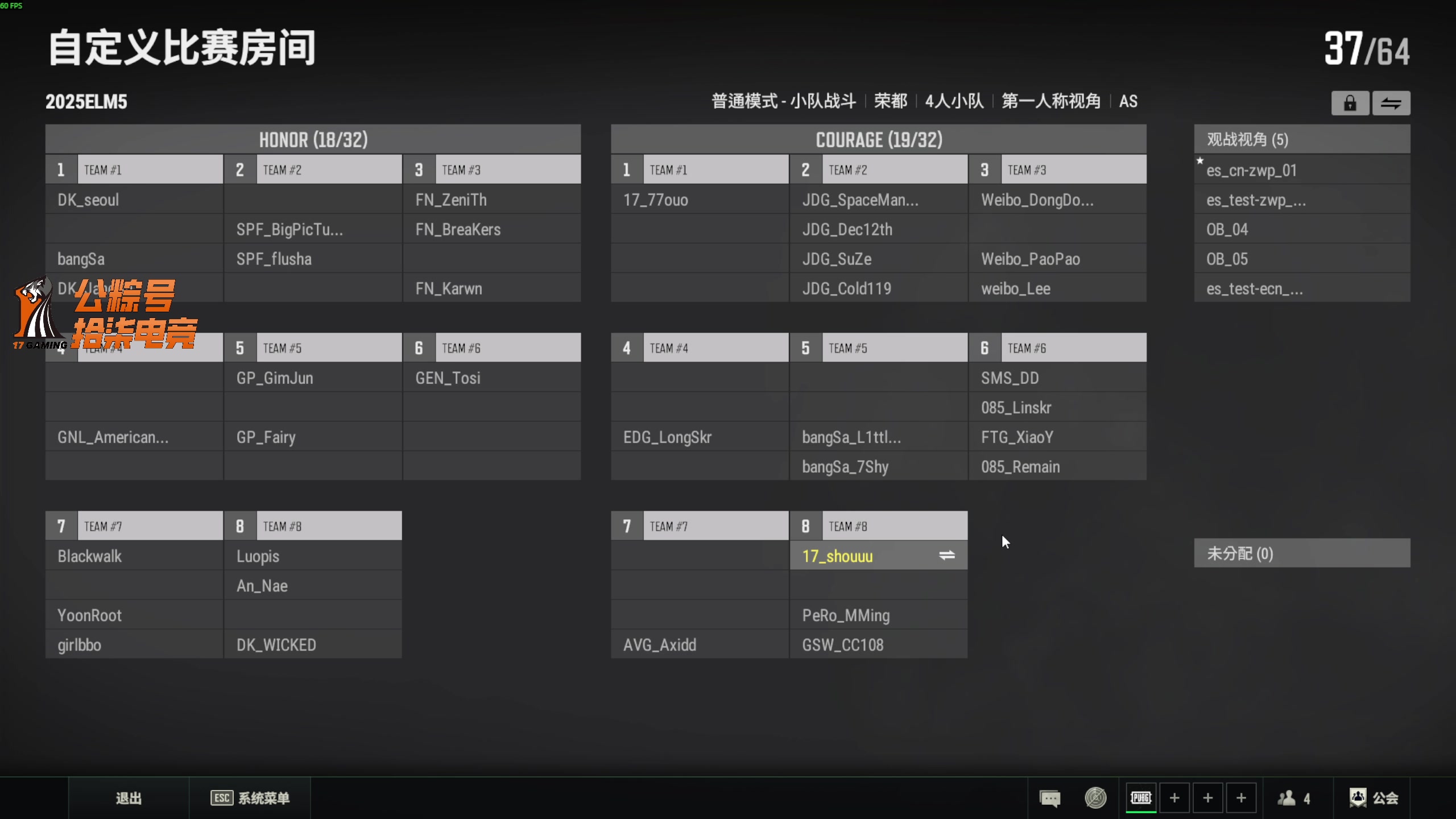Click first plus slot after PUBG logo
Image resolution: width=1456 pixels, height=819 pixels.
pyautogui.click(x=1174, y=798)
